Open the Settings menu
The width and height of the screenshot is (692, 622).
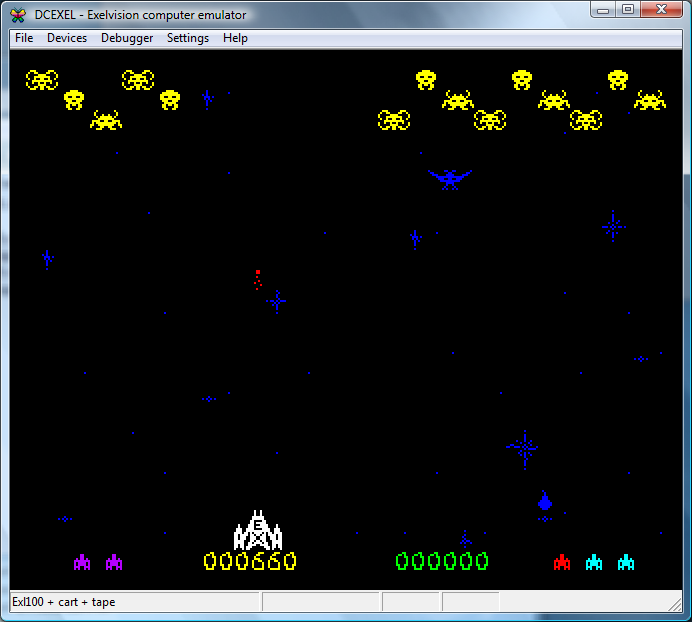click(x=188, y=38)
